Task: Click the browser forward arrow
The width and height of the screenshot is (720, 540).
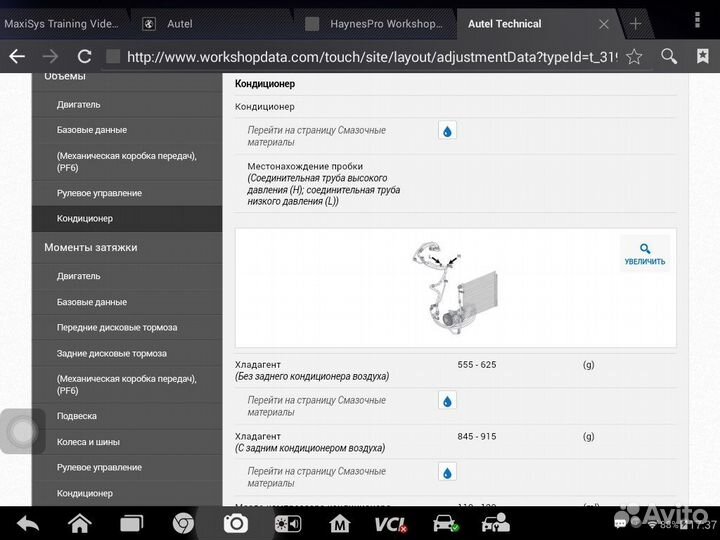Action: [50, 56]
